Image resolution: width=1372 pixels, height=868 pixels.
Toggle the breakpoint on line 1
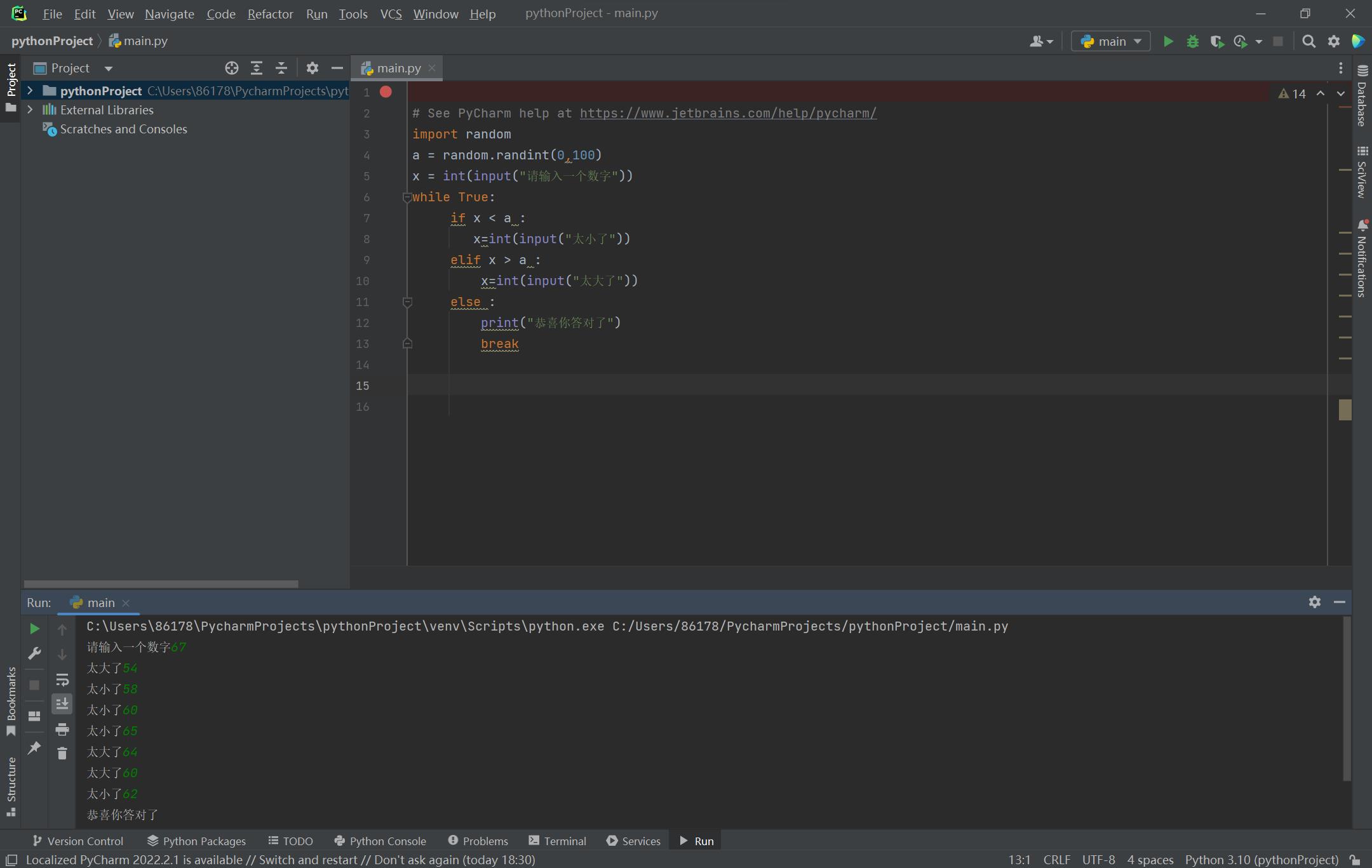[x=386, y=91]
